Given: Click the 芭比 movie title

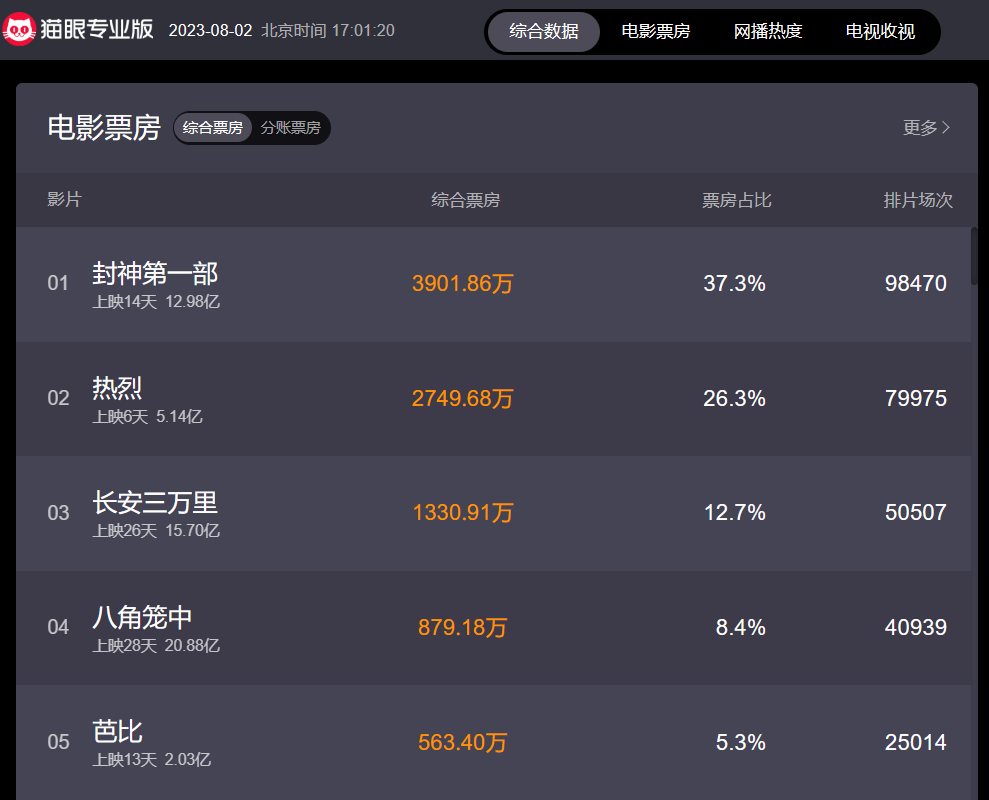Looking at the screenshot, I should [x=117, y=731].
